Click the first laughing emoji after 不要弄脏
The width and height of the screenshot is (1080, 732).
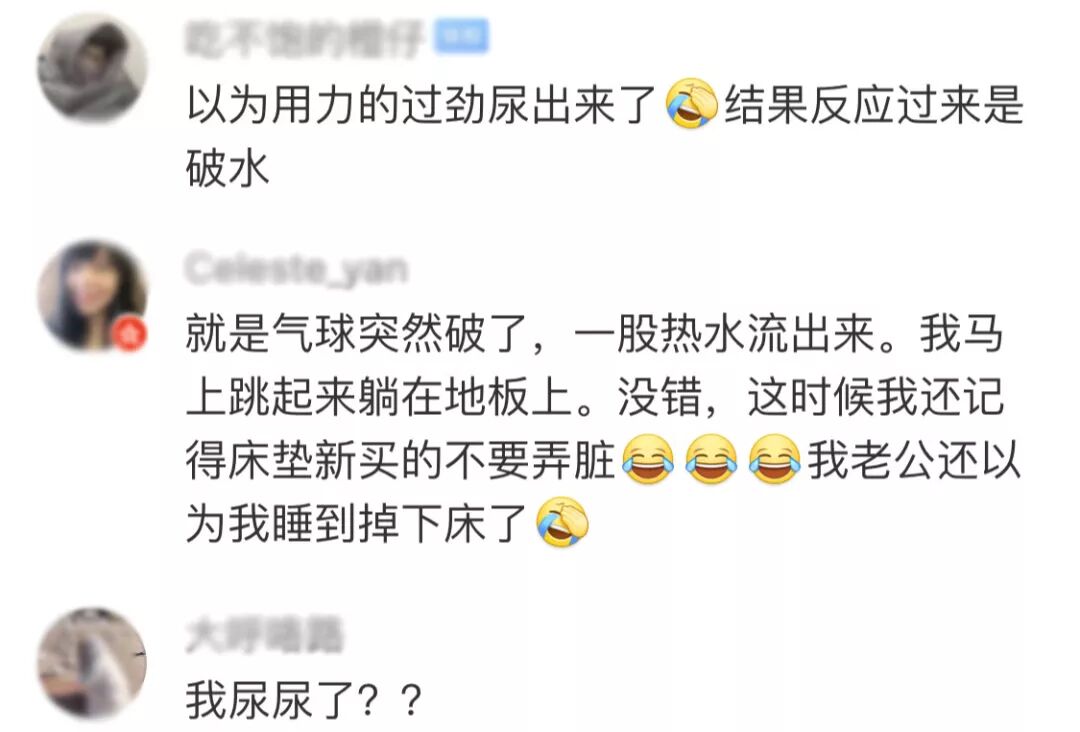(648, 460)
